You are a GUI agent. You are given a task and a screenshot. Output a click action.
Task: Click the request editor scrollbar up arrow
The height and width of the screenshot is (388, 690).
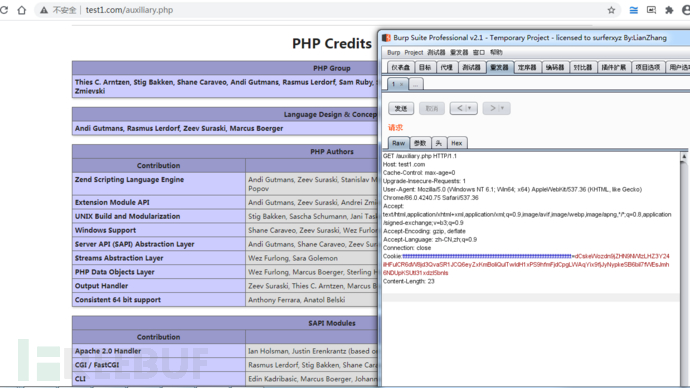point(684,156)
